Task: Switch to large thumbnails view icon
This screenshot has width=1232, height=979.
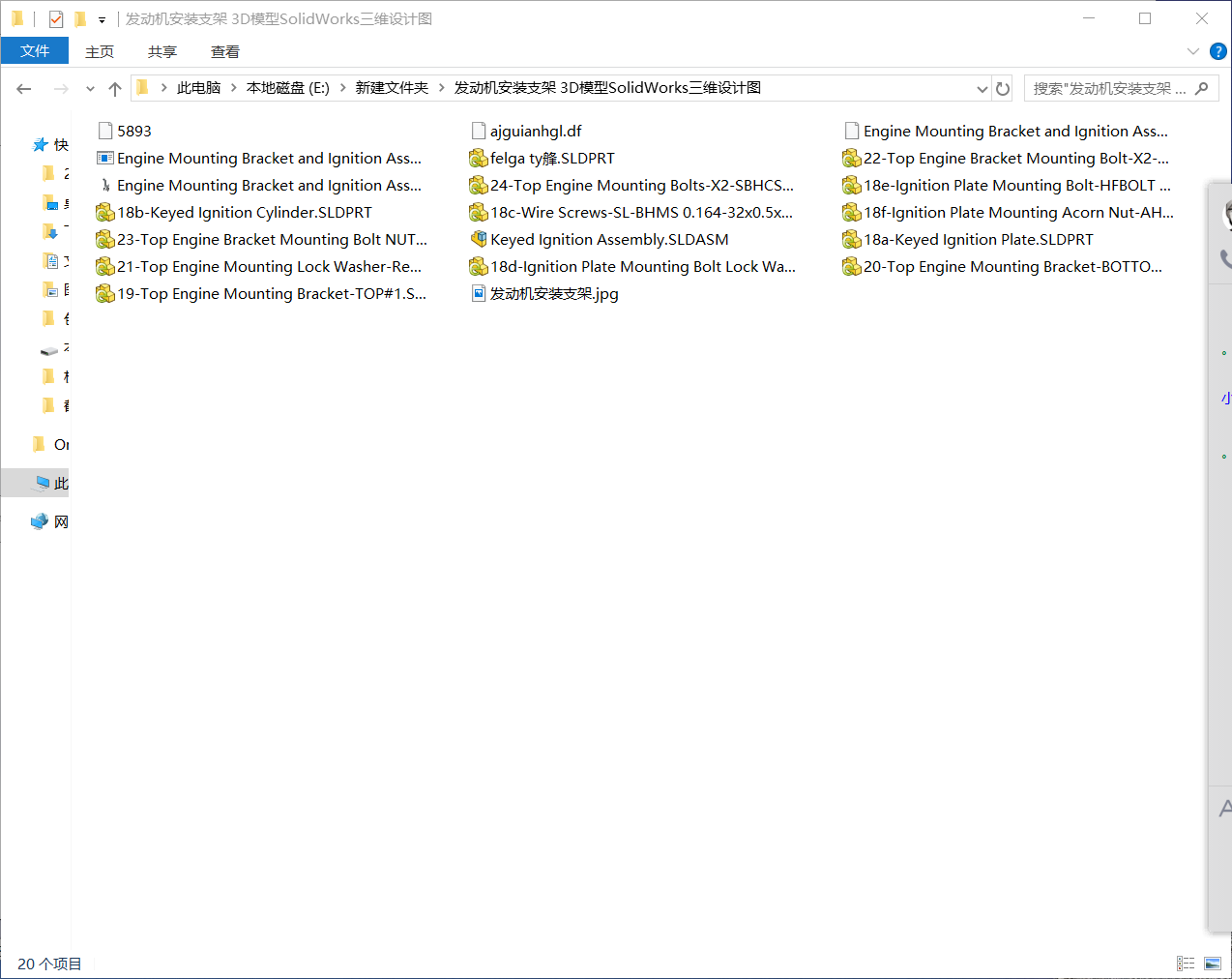Action: (1213, 964)
